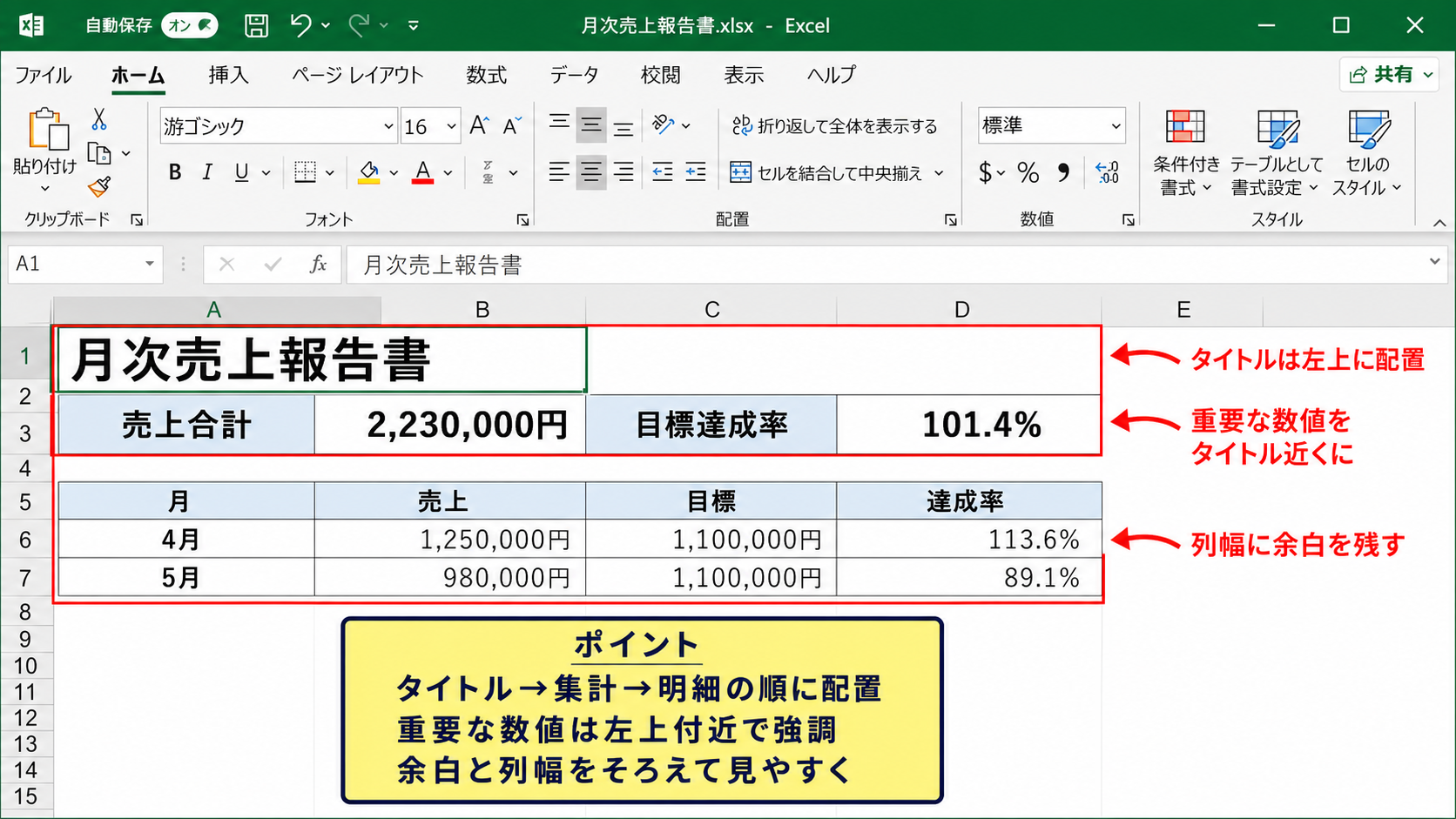Viewport: 1456px width, 819px height.
Task: Apply the red font color A
Action: coord(423,172)
